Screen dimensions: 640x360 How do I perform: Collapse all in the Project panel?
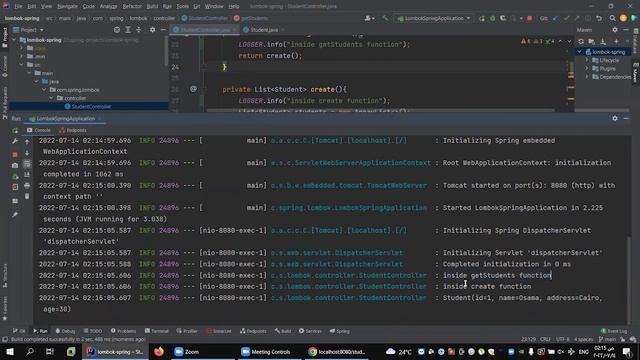pyautogui.click(x=139, y=30)
